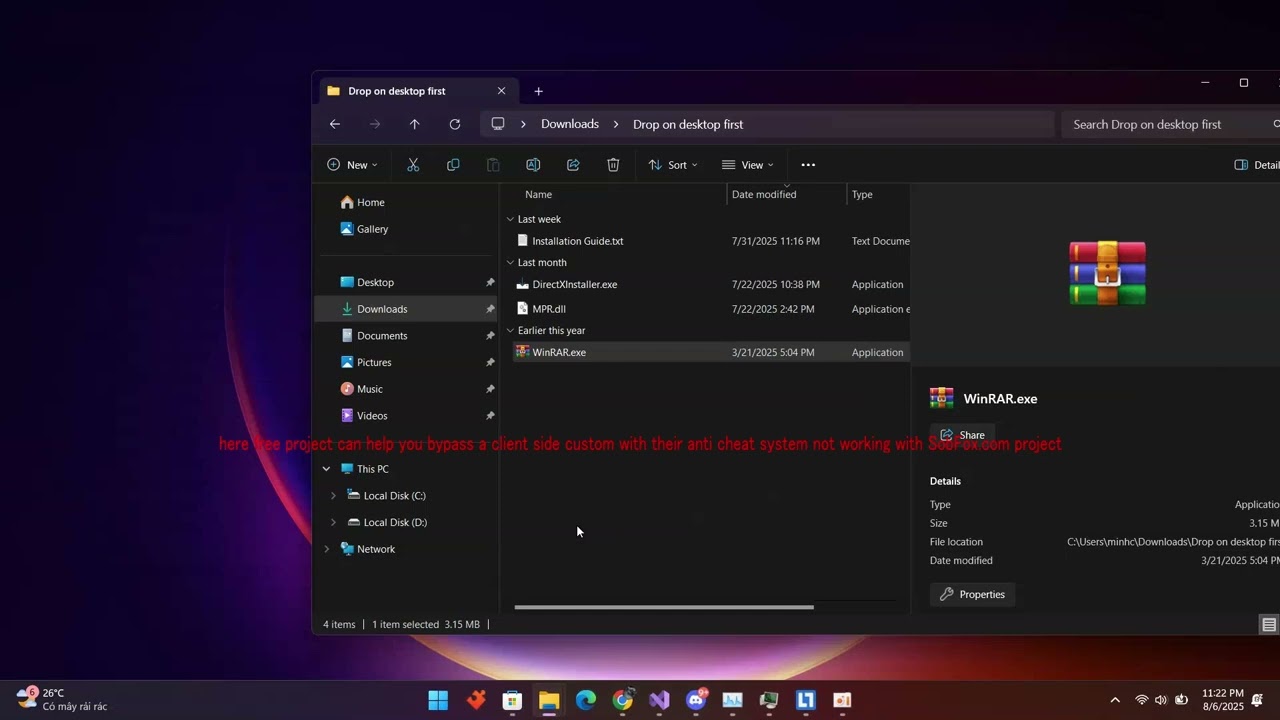1280x720 pixels.
Task: Expand Local Disk (D:) node
Action: 333,522
